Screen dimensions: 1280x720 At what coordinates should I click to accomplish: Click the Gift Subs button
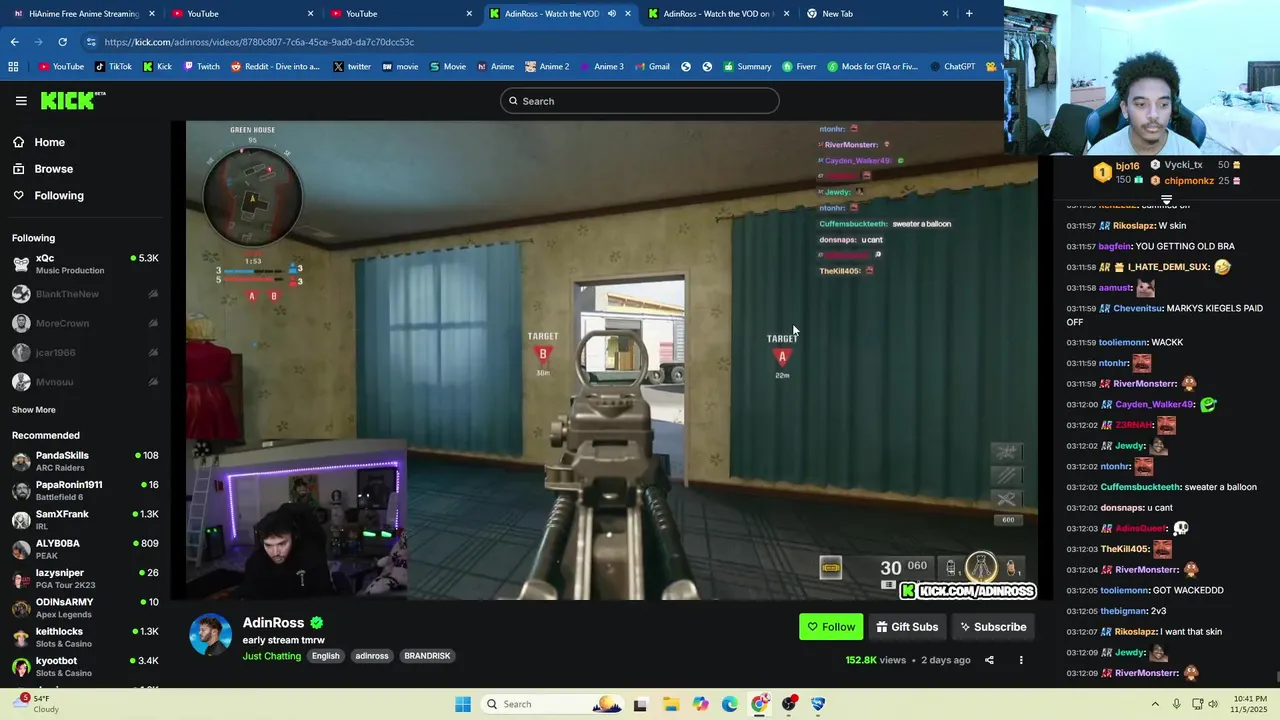point(908,627)
